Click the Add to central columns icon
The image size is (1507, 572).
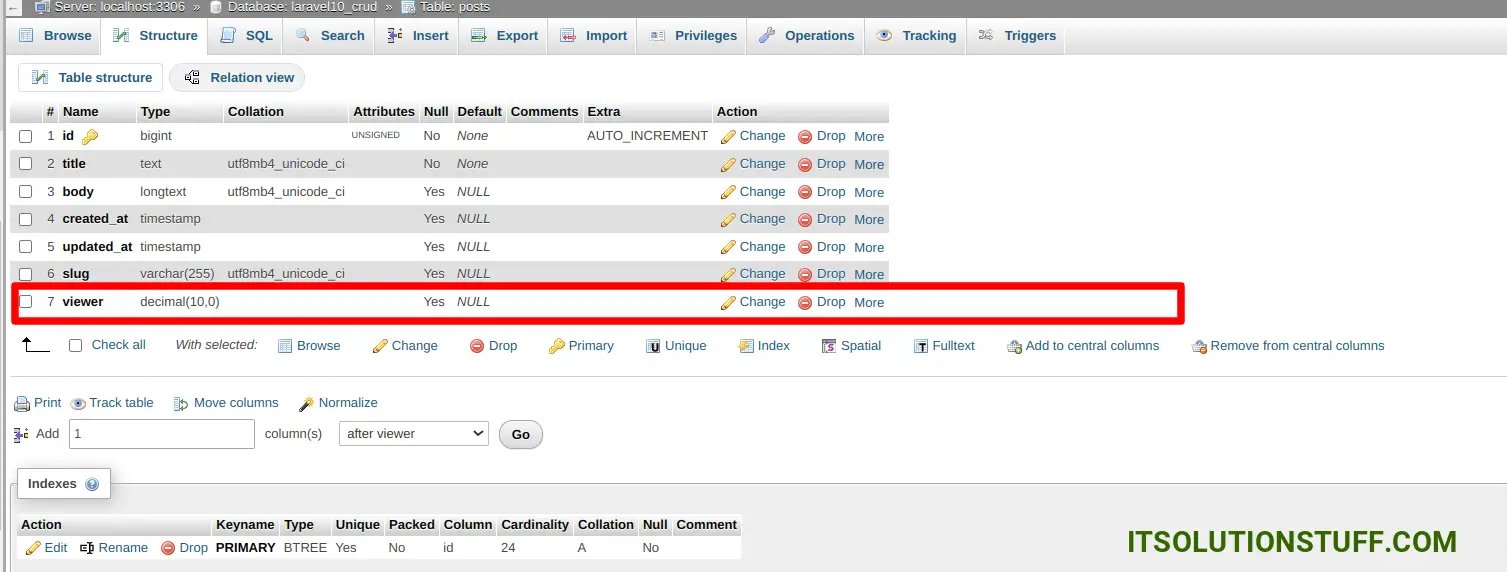point(1014,347)
